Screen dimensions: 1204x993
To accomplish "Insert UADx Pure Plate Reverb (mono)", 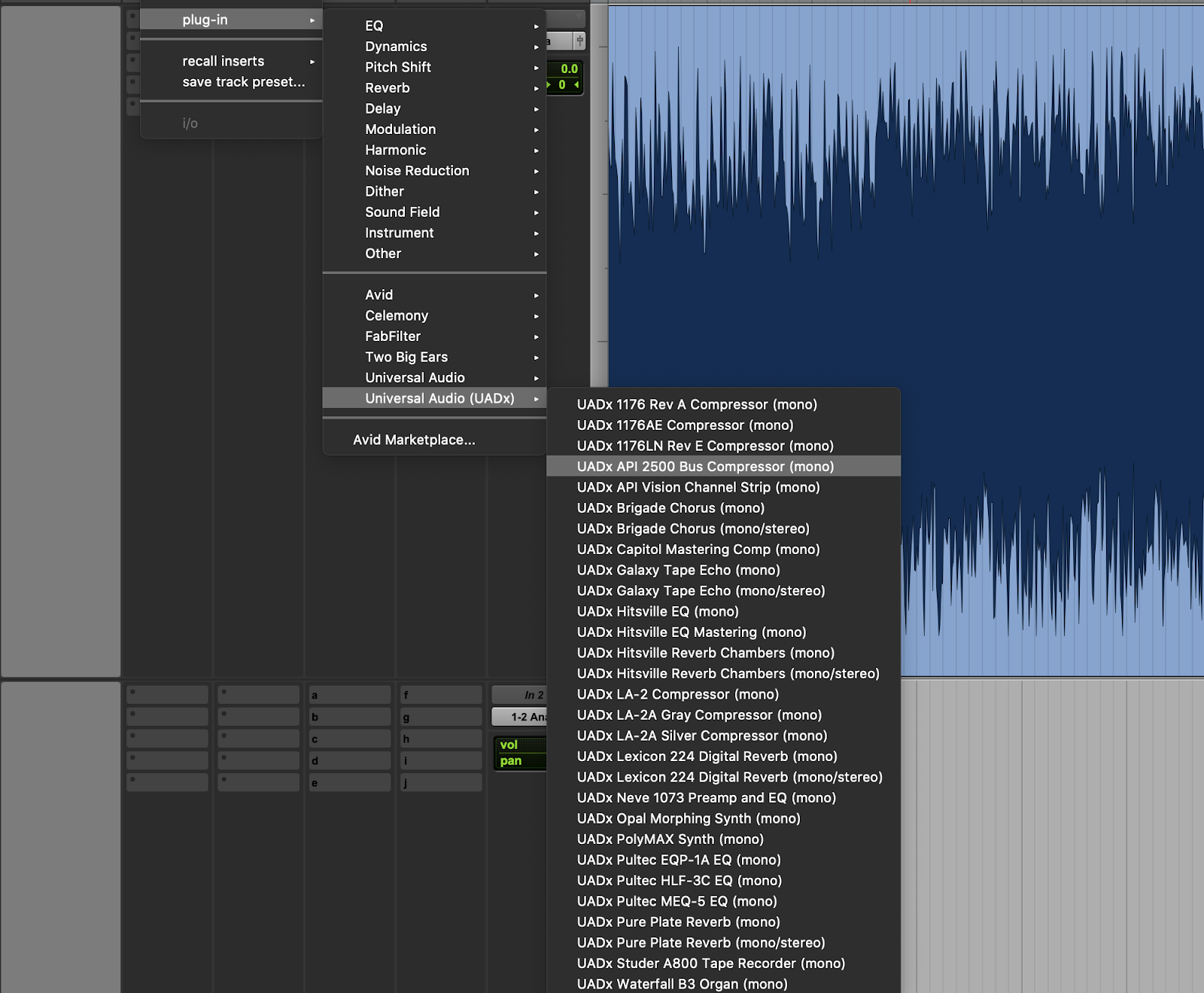I will click(723, 922).
